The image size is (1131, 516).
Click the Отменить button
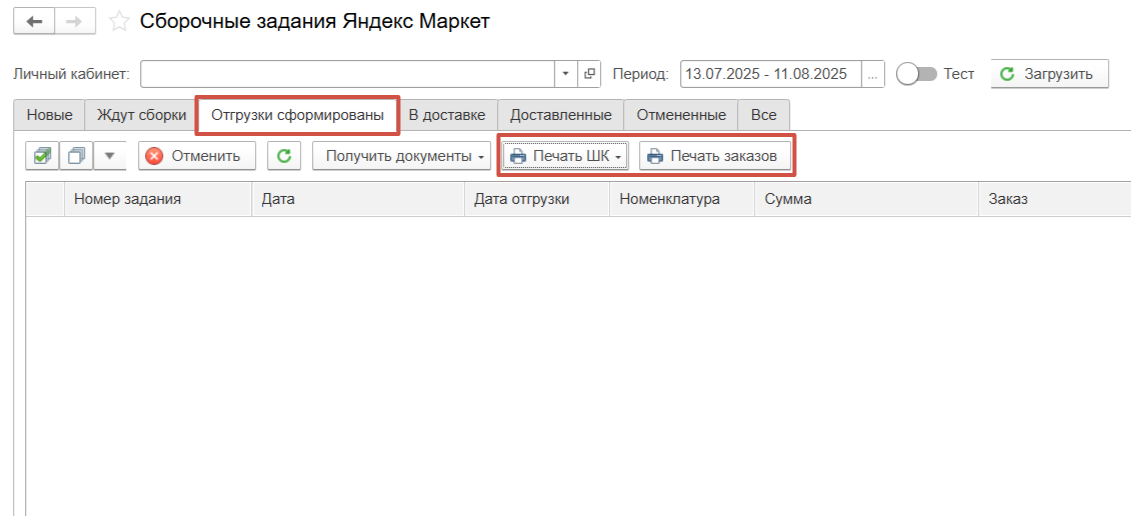[196, 156]
